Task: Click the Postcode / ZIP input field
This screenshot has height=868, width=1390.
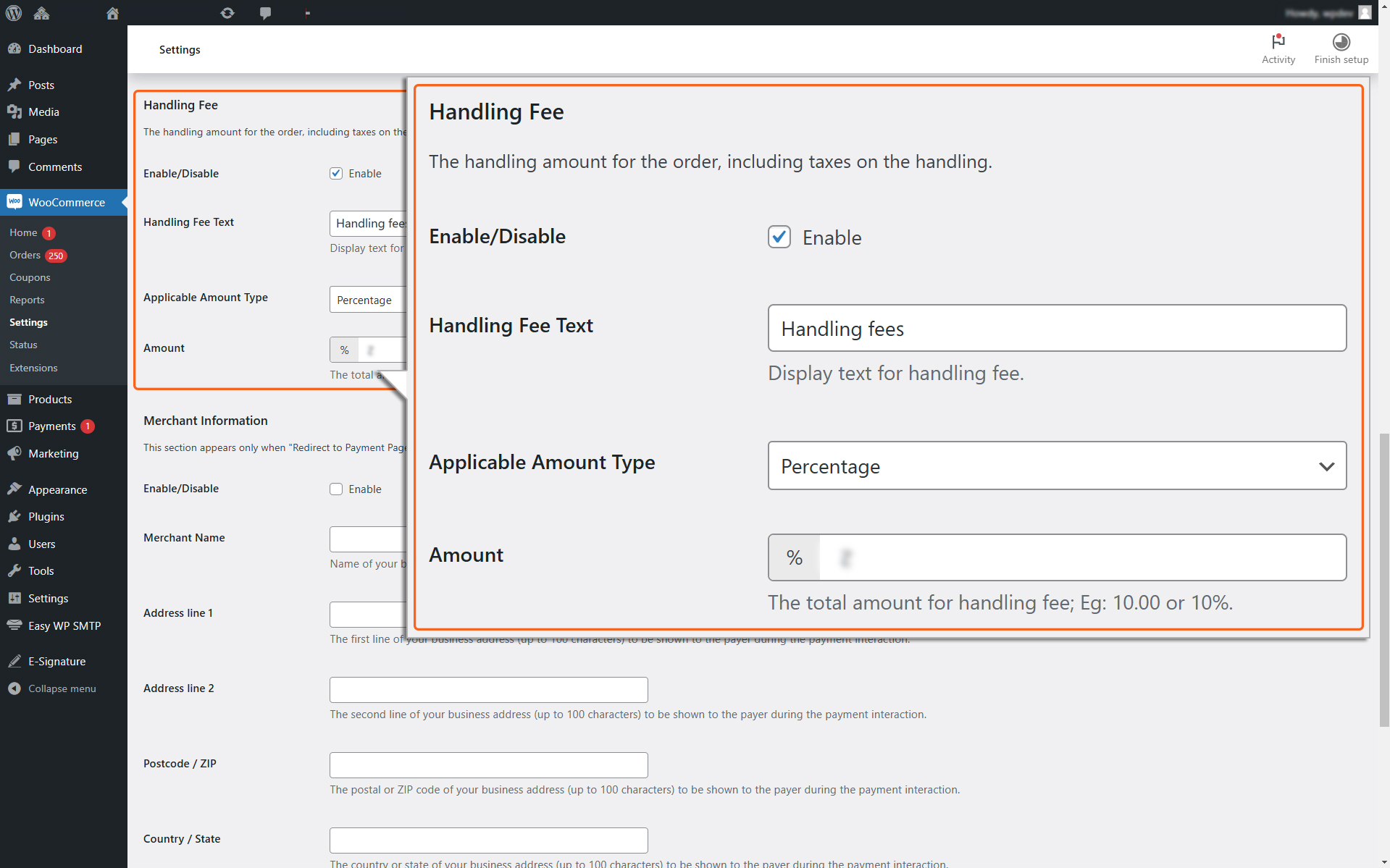Action: point(489,765)
